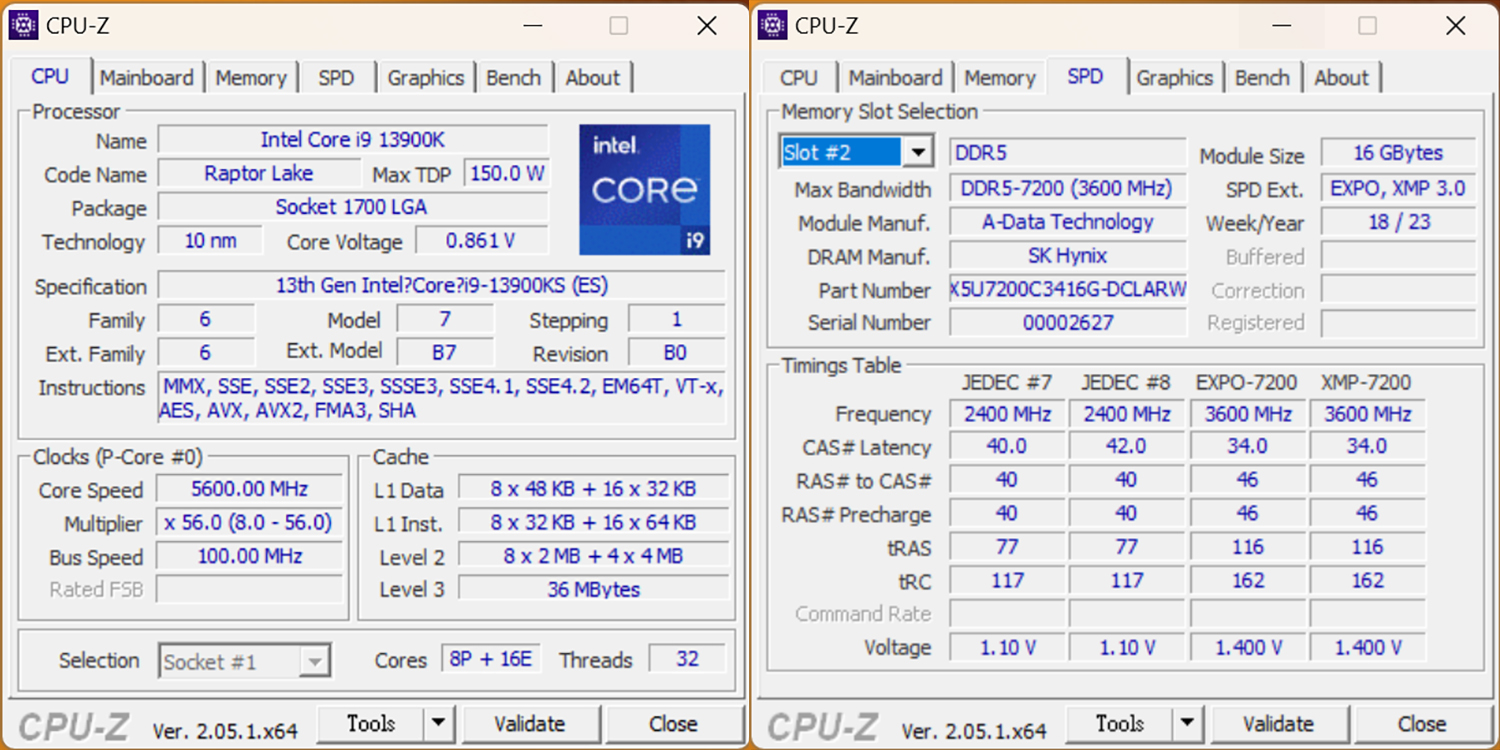The image size is (1500, 750).
Task: Click the Part Number field
Action: [x=1067, y=289]
